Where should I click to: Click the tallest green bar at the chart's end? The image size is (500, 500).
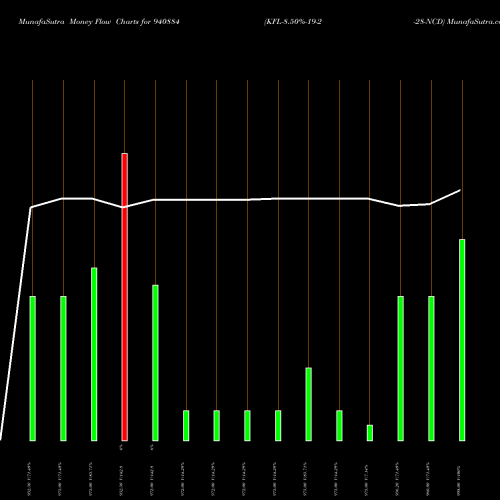pos(462,340)
